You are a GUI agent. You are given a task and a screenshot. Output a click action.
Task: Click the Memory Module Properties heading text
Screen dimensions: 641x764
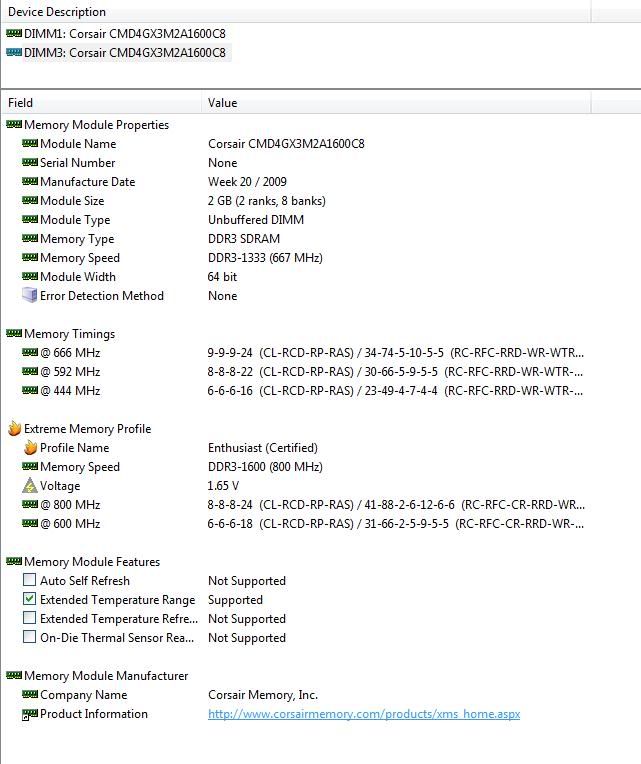pos(96,125)
